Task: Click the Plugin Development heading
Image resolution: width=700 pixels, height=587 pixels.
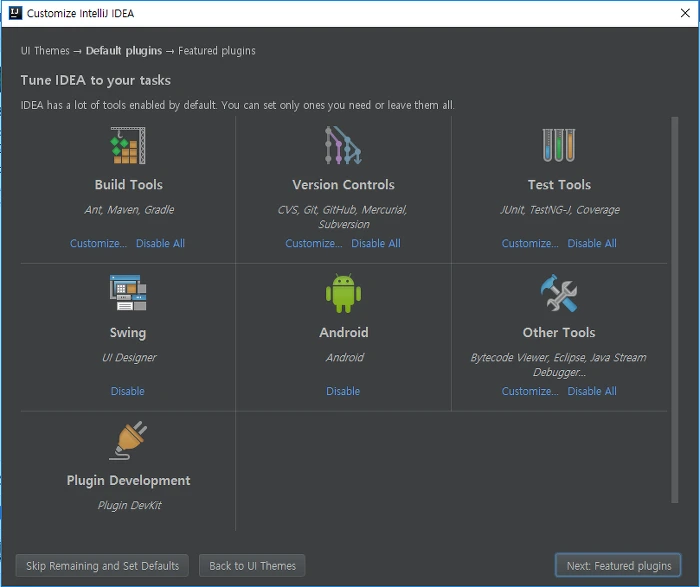Action: [129, 480]
